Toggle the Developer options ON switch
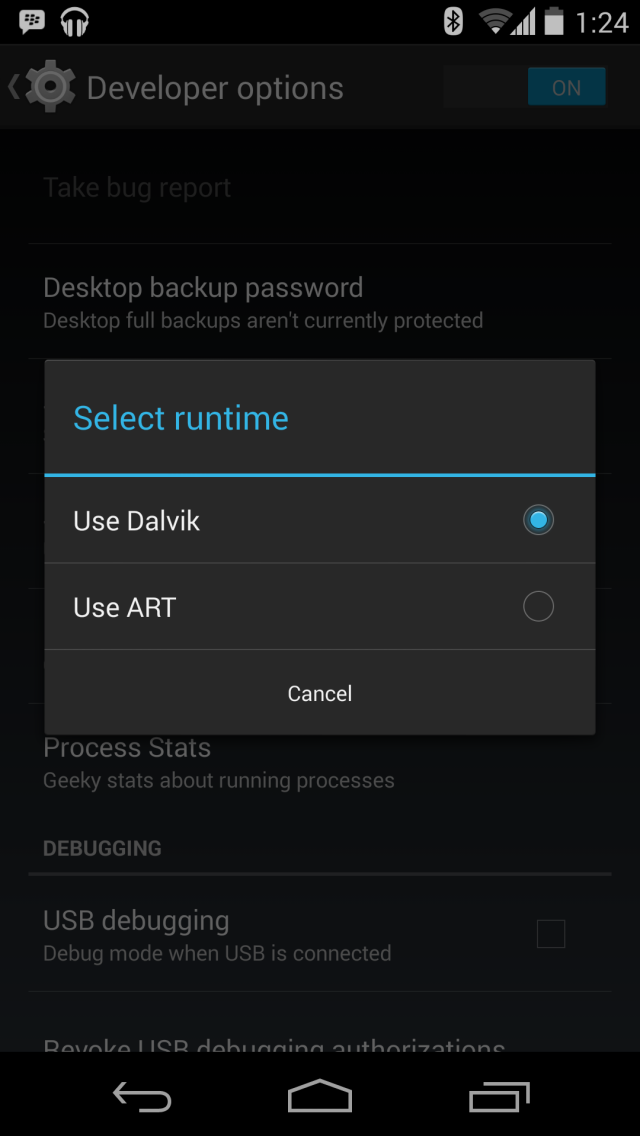Viewport: 640px width, 1136px height. [566, 88]
